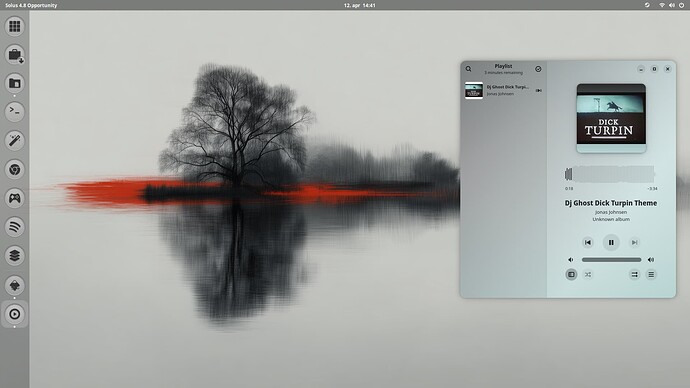Toggle the playlist sidebar visibility
This screenshot has height=388, width=690.
[x=571, y=275]
